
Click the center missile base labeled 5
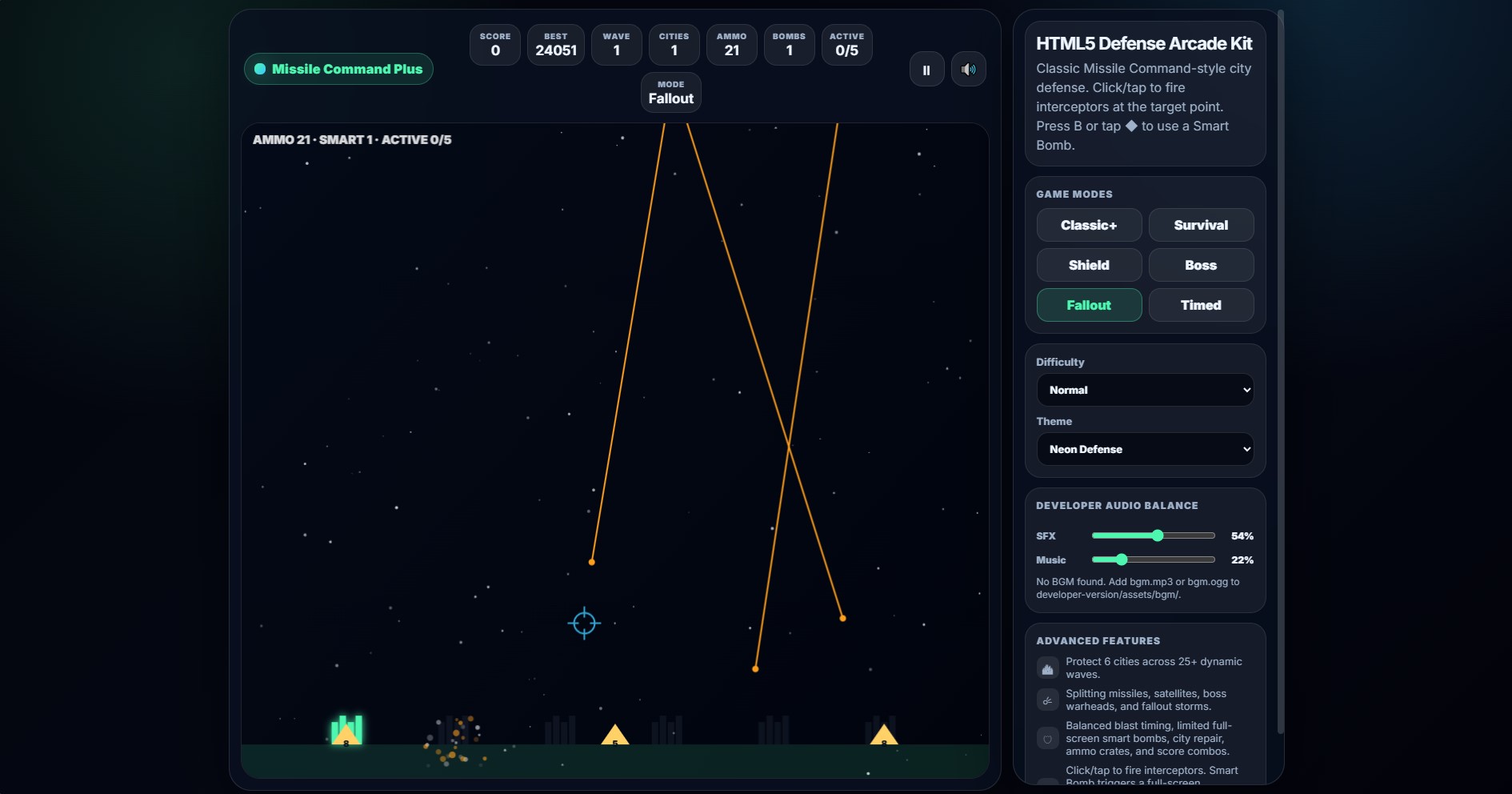[614, 736]
